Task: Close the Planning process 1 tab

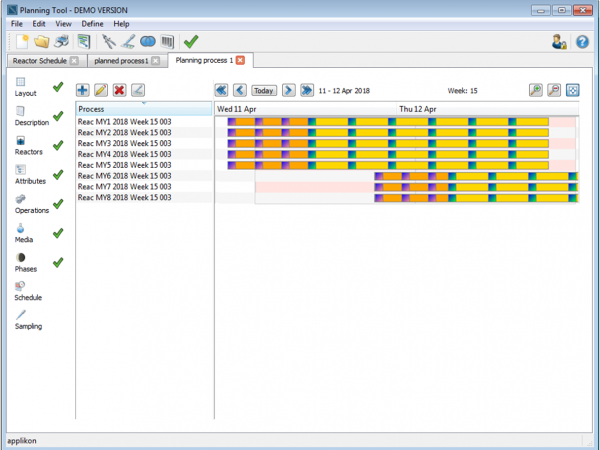Action: [240, 60]
